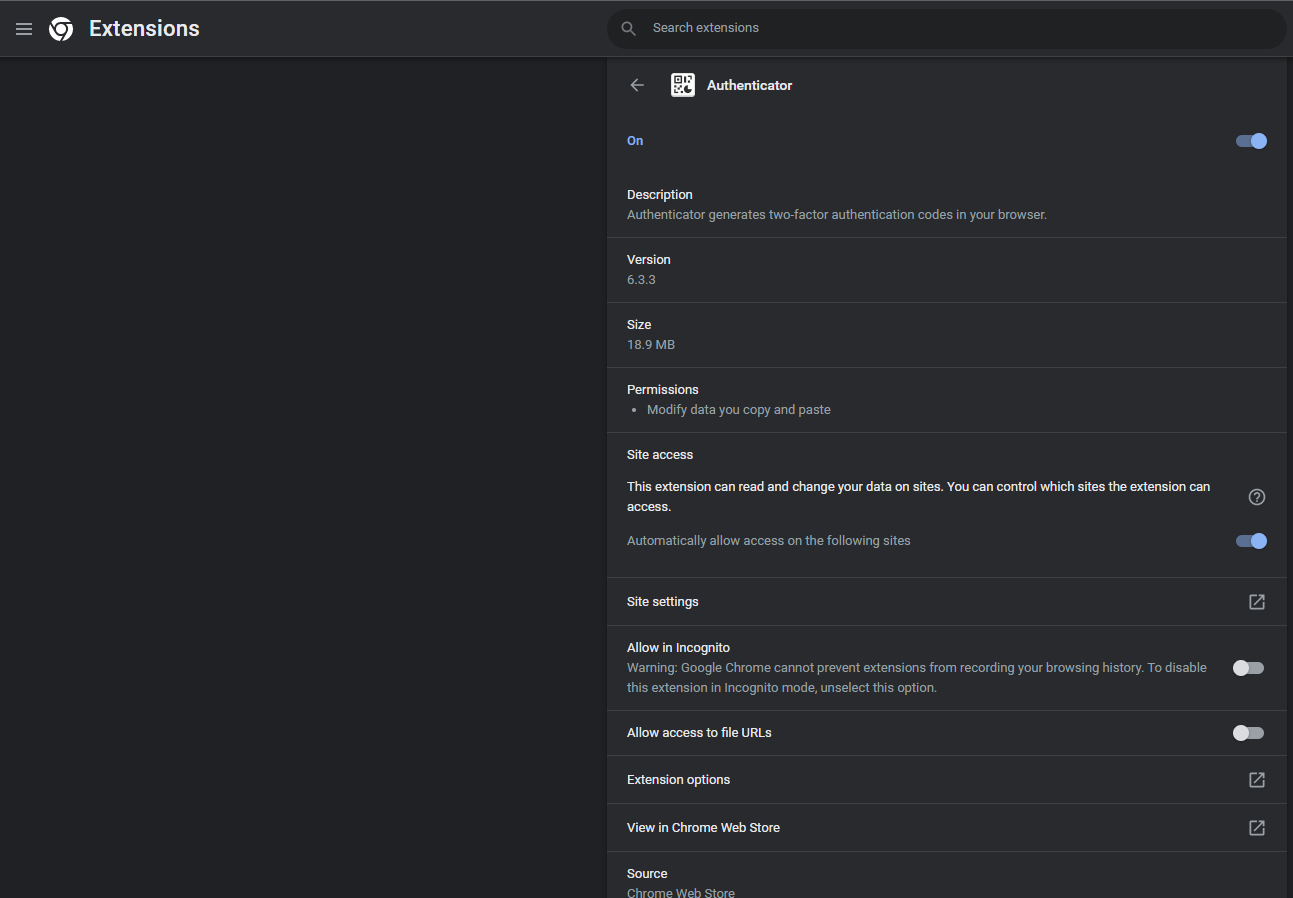Open site access help question icon
The height and width of the screenshot is (898, 1293).
click(1257, 497)
